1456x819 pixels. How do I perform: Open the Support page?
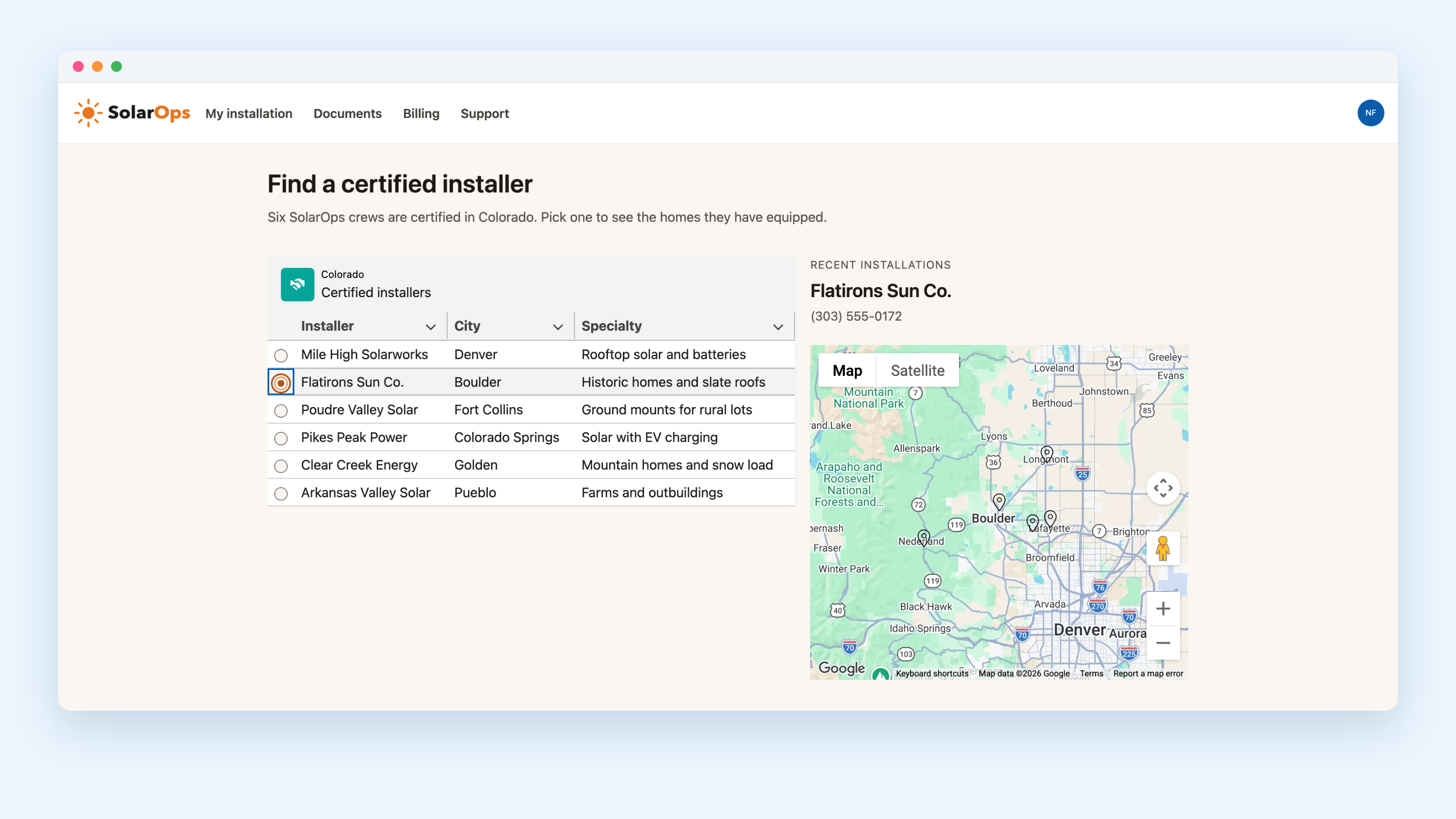tap(485, 114)
